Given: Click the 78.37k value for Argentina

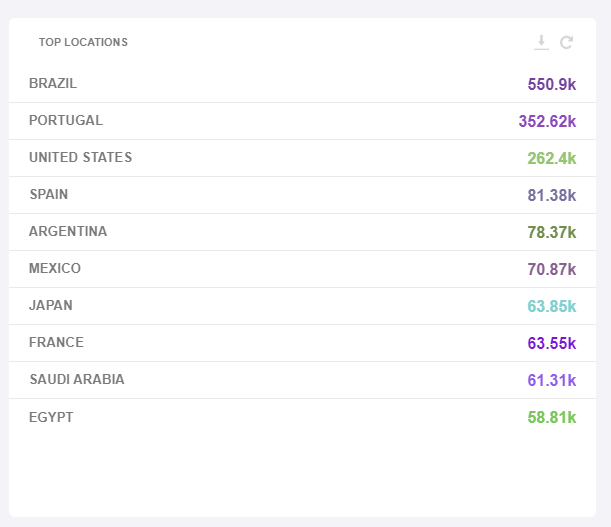Looking at the screenshot, I should pyautogui.click(x=552, y=233).
